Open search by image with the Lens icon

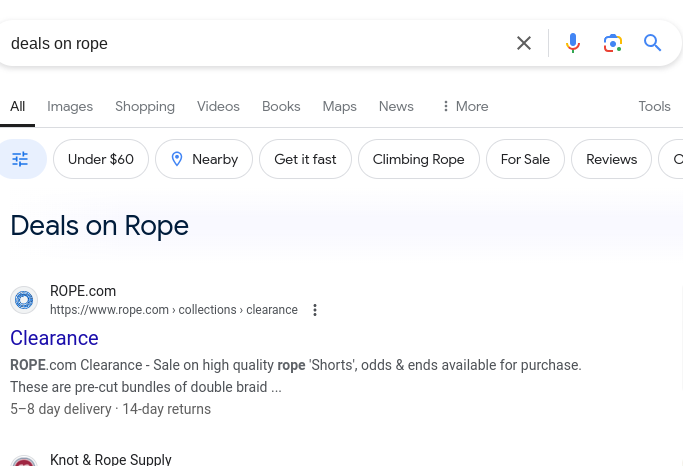pos(612,43)
